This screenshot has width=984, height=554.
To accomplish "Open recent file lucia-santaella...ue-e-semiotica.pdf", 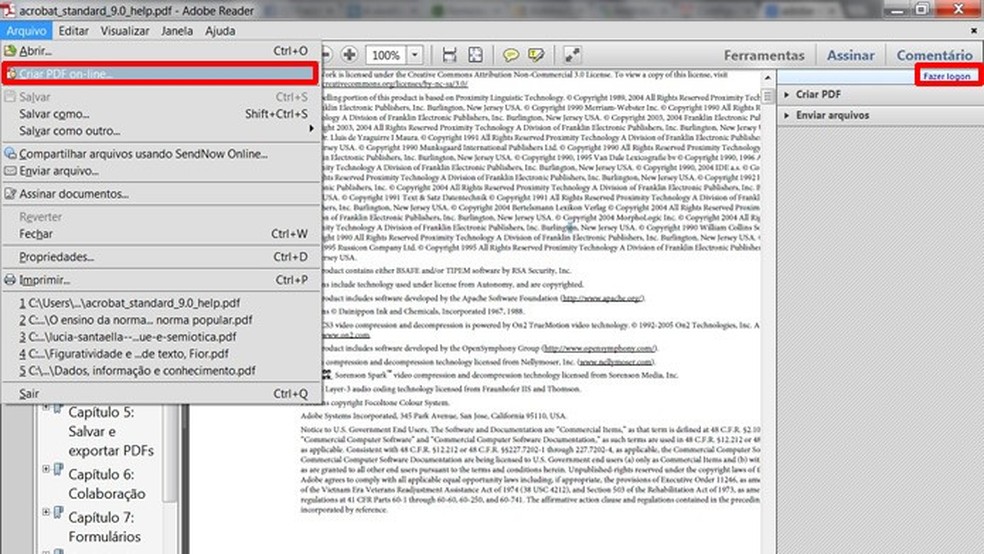I will pos(161,336).
